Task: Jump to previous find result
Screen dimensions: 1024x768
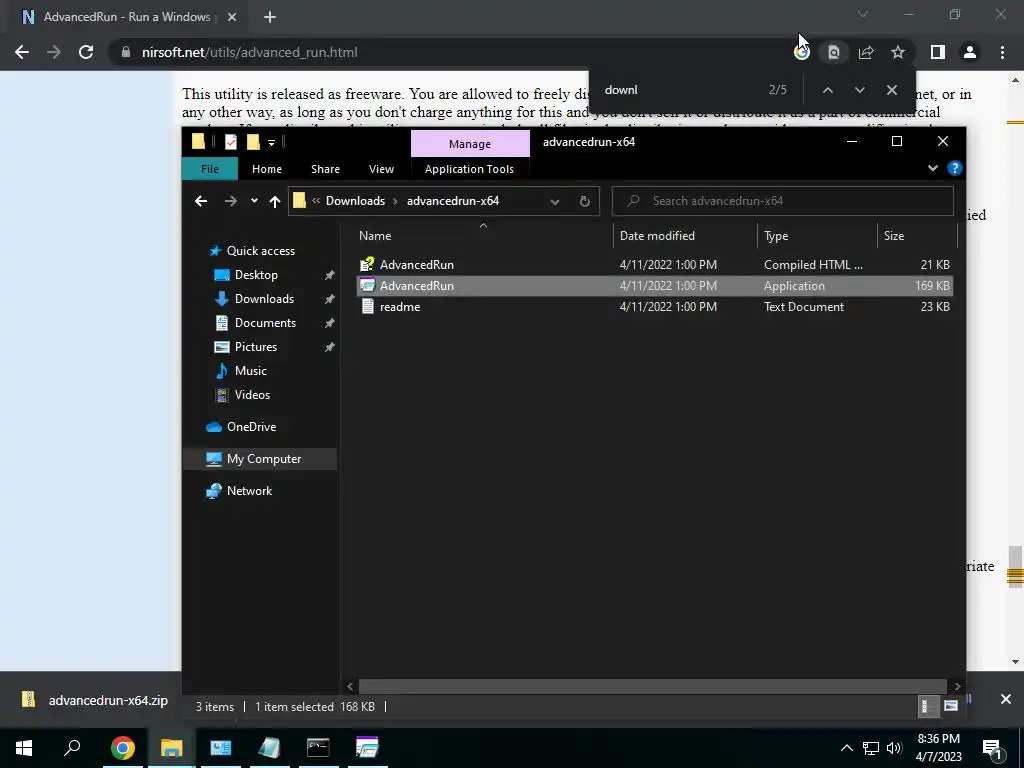Action: (x=827, y=90)
